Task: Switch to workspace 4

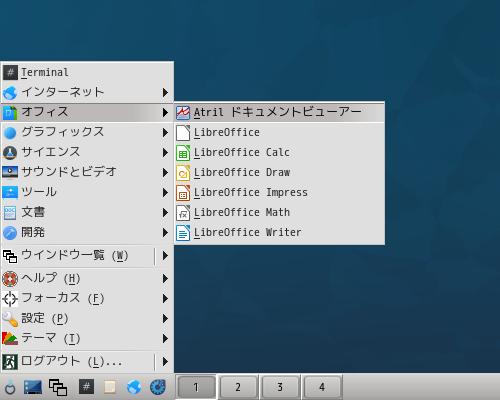Action: click(322, 387)
